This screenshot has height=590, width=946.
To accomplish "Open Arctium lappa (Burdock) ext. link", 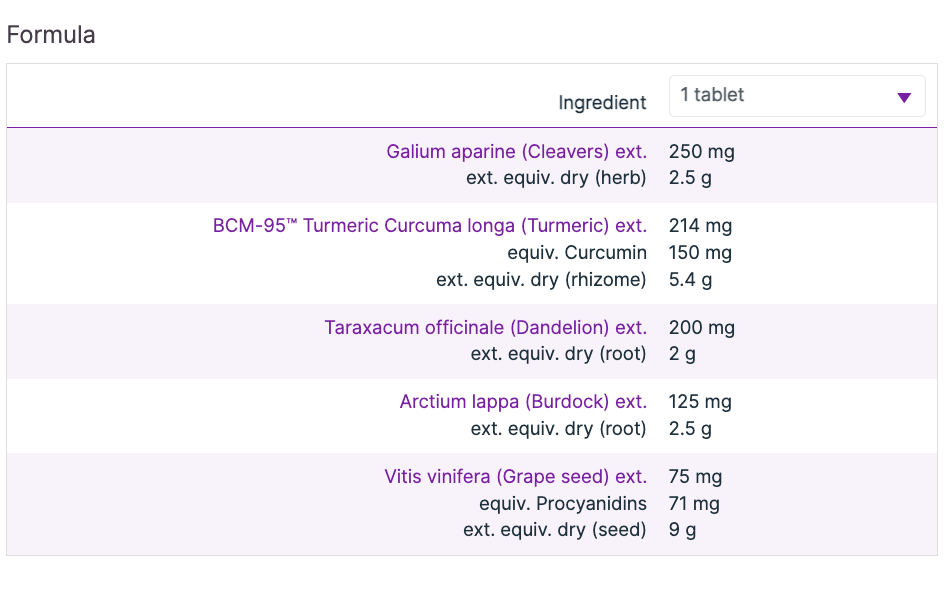I will click(523, 402).
